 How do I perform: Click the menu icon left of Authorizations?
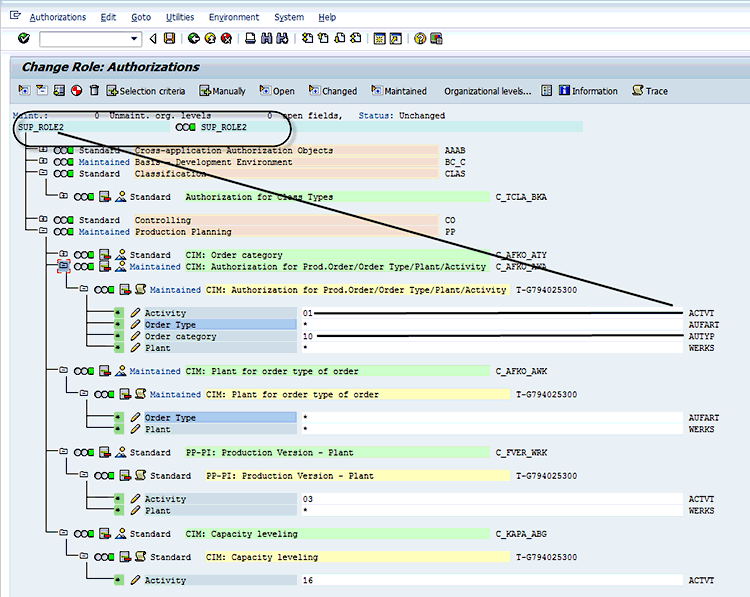15,16
